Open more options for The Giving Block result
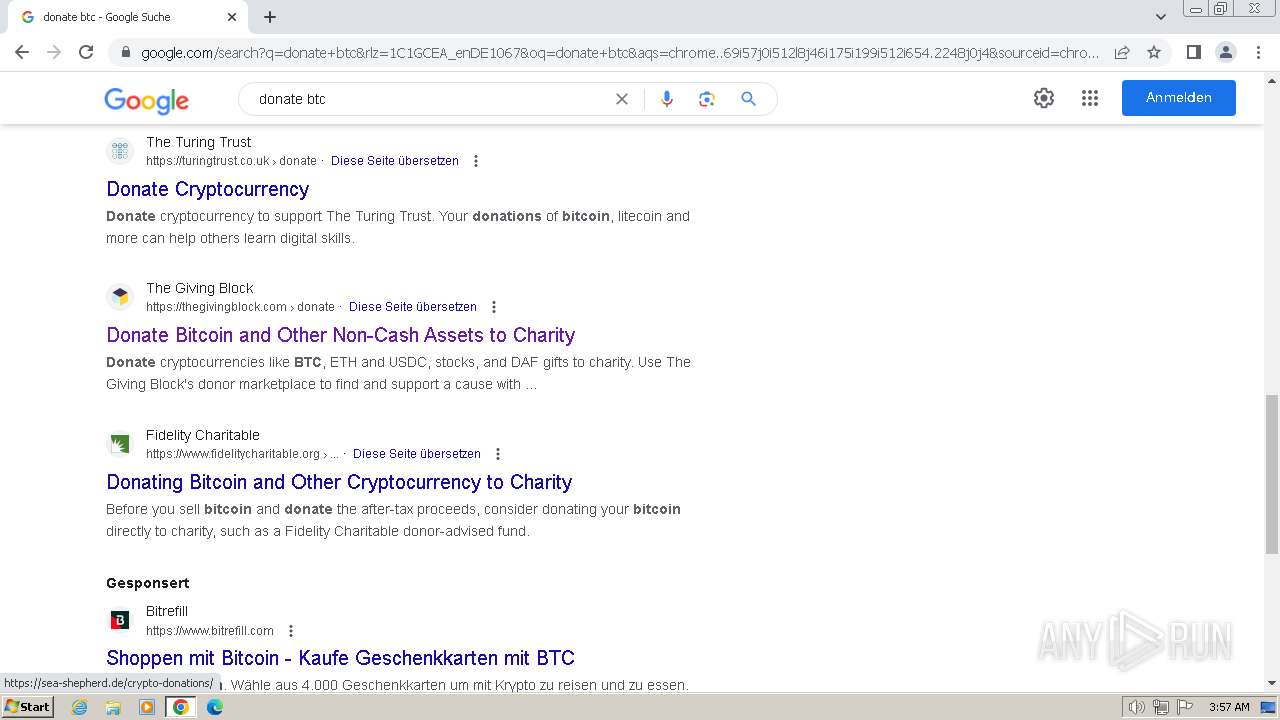This screenshot has width=1280, height=720. [494, 307]
